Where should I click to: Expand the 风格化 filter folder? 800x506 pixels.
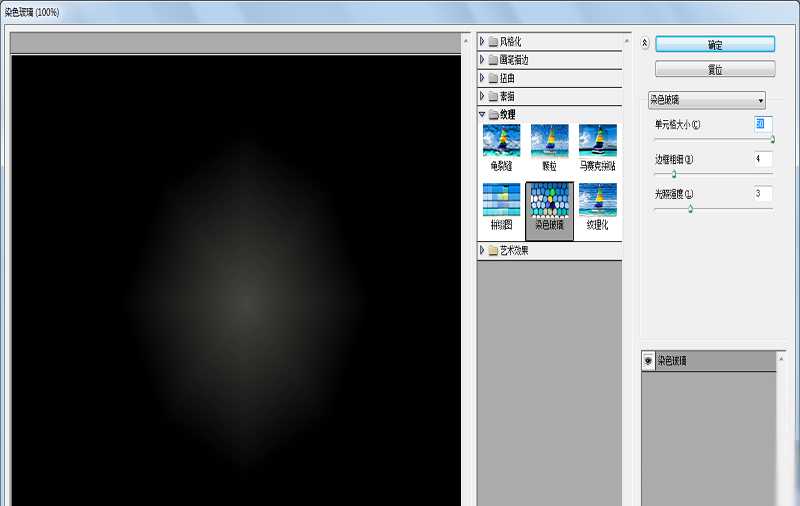click(482, 41)
